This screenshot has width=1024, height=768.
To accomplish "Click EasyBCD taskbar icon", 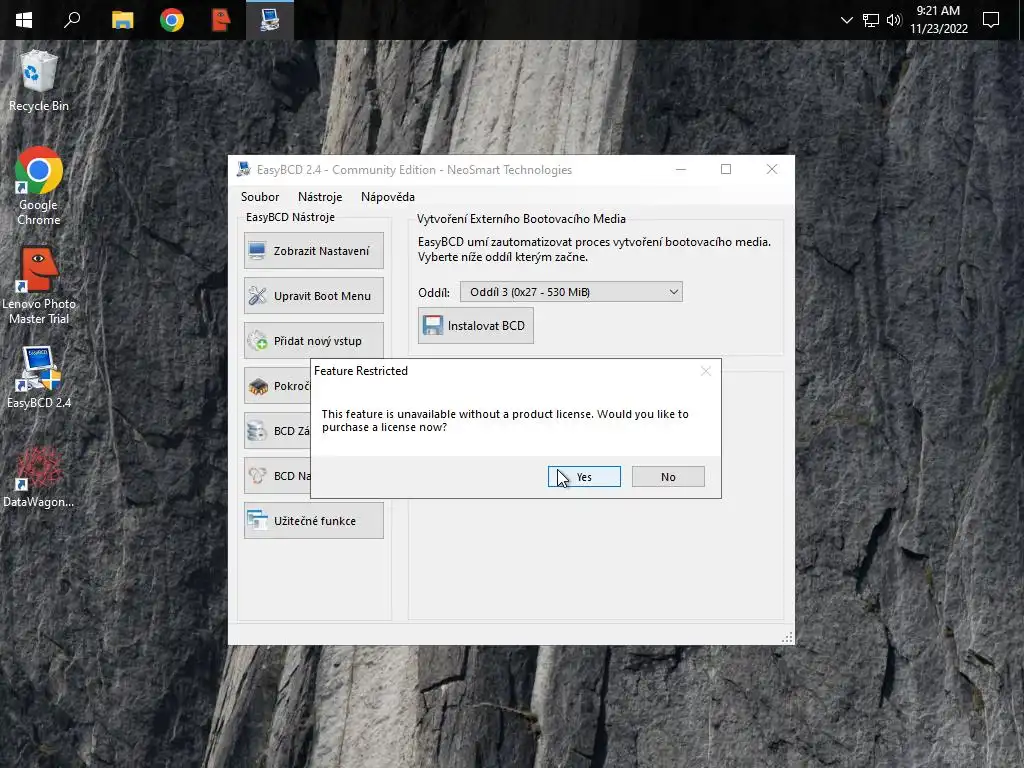I will [270, 20].
